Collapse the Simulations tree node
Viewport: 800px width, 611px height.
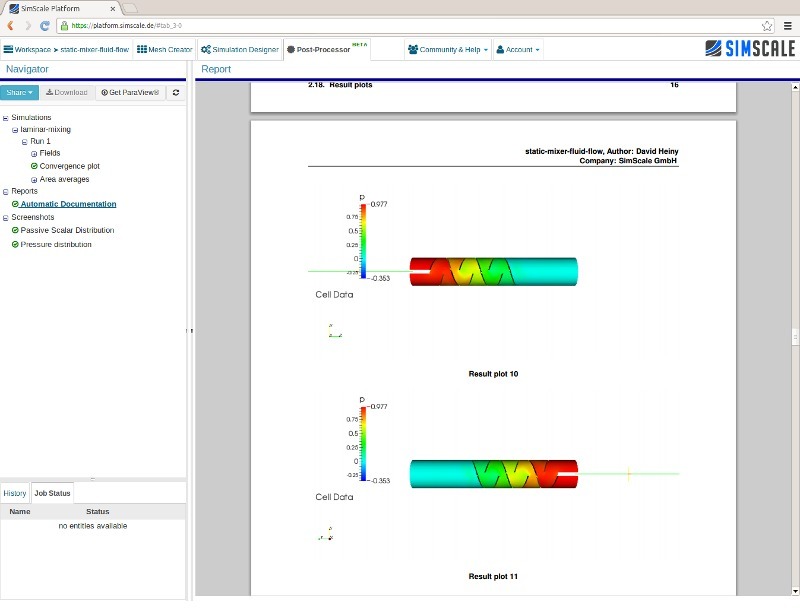coord(4,117)
